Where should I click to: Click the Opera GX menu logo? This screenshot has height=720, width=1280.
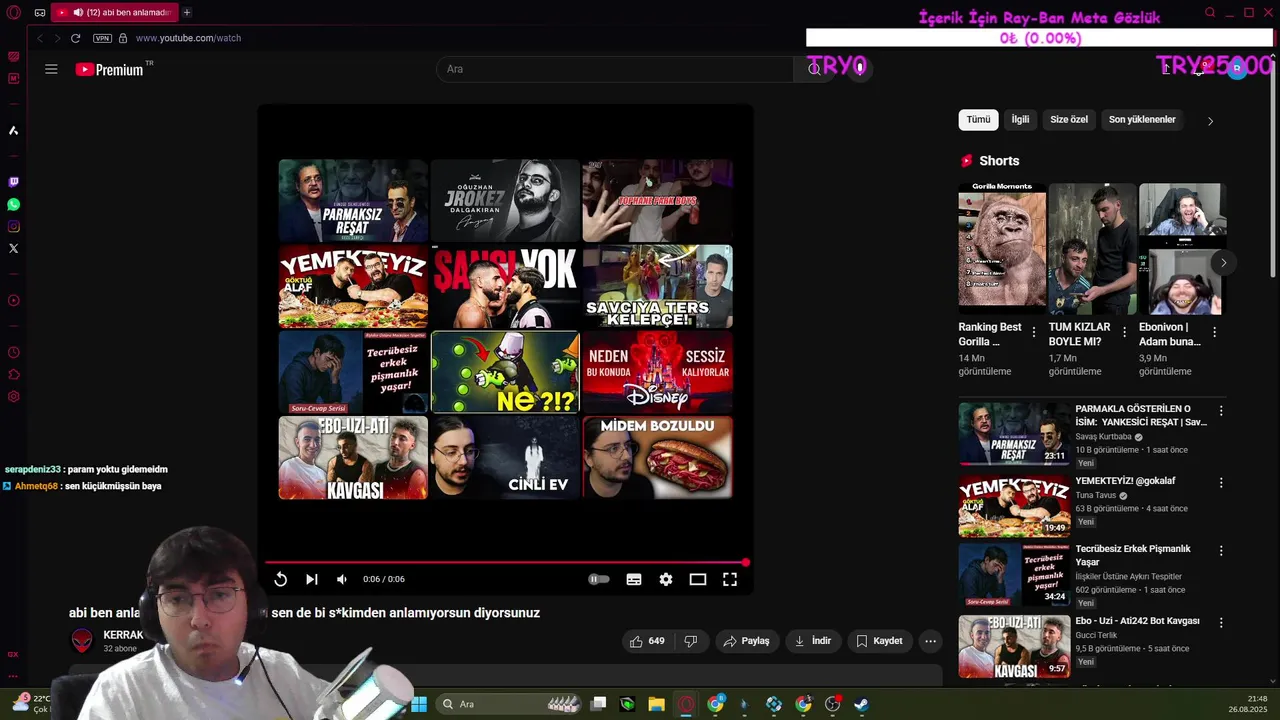pyautogui.click(x=13, y=12)
